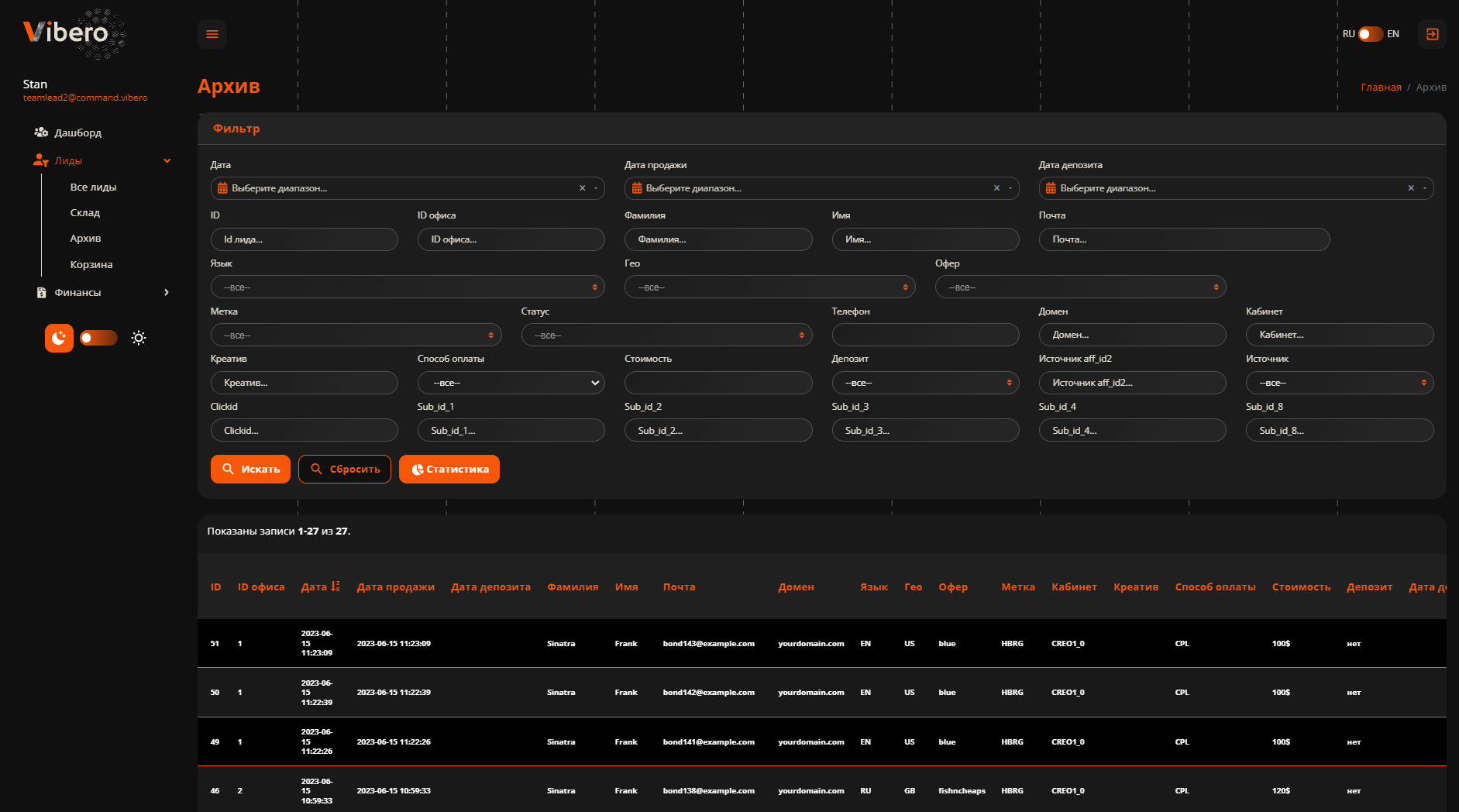This screenshot has width=1459, height=812.
Task: Click the Дашборд sidebar icon
Action: point(41,132)
